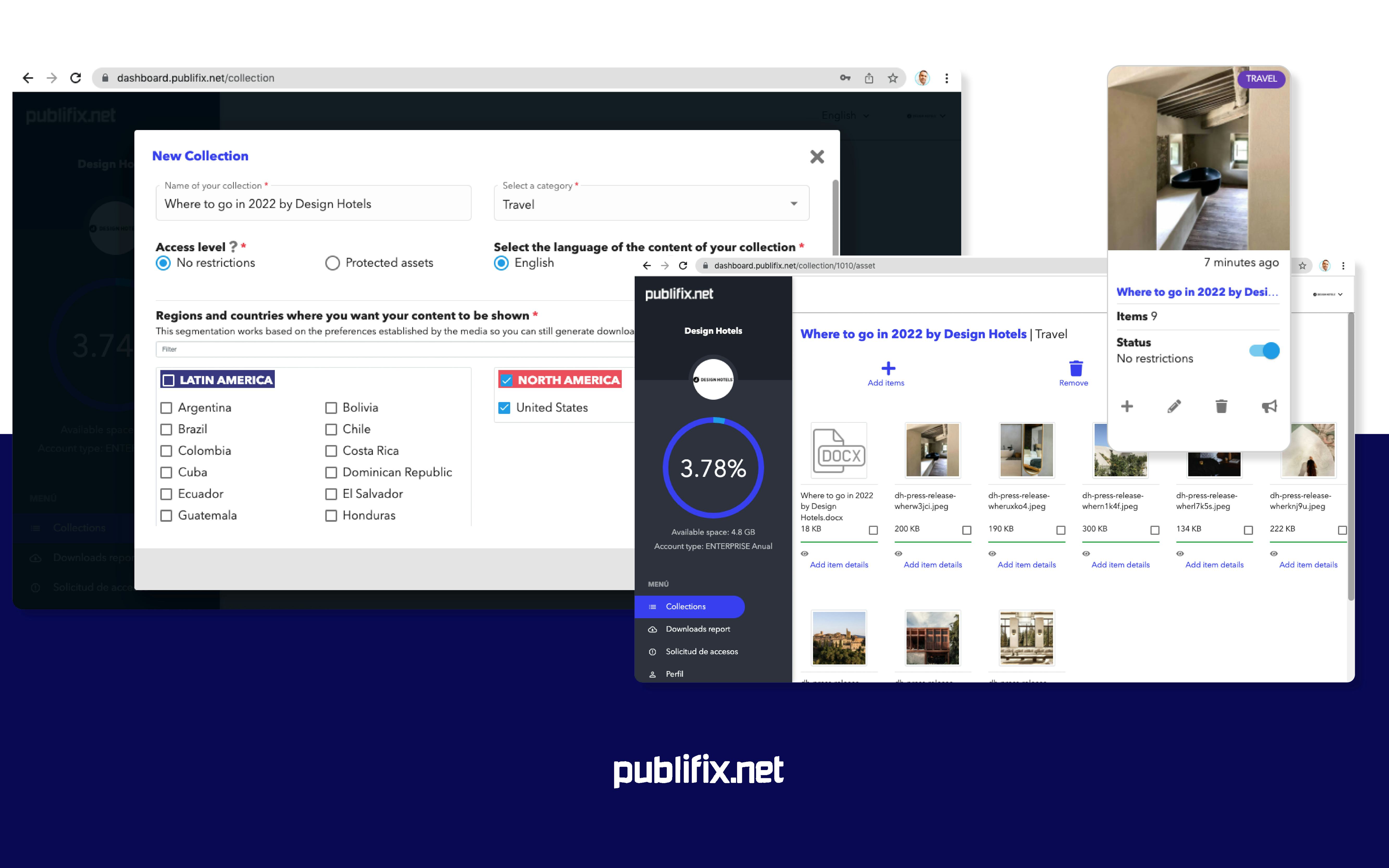Viewport: 1389px width, 868px height.
Task: Open Downloads report in sidebar menu
Action: click(x=697, y=629)
